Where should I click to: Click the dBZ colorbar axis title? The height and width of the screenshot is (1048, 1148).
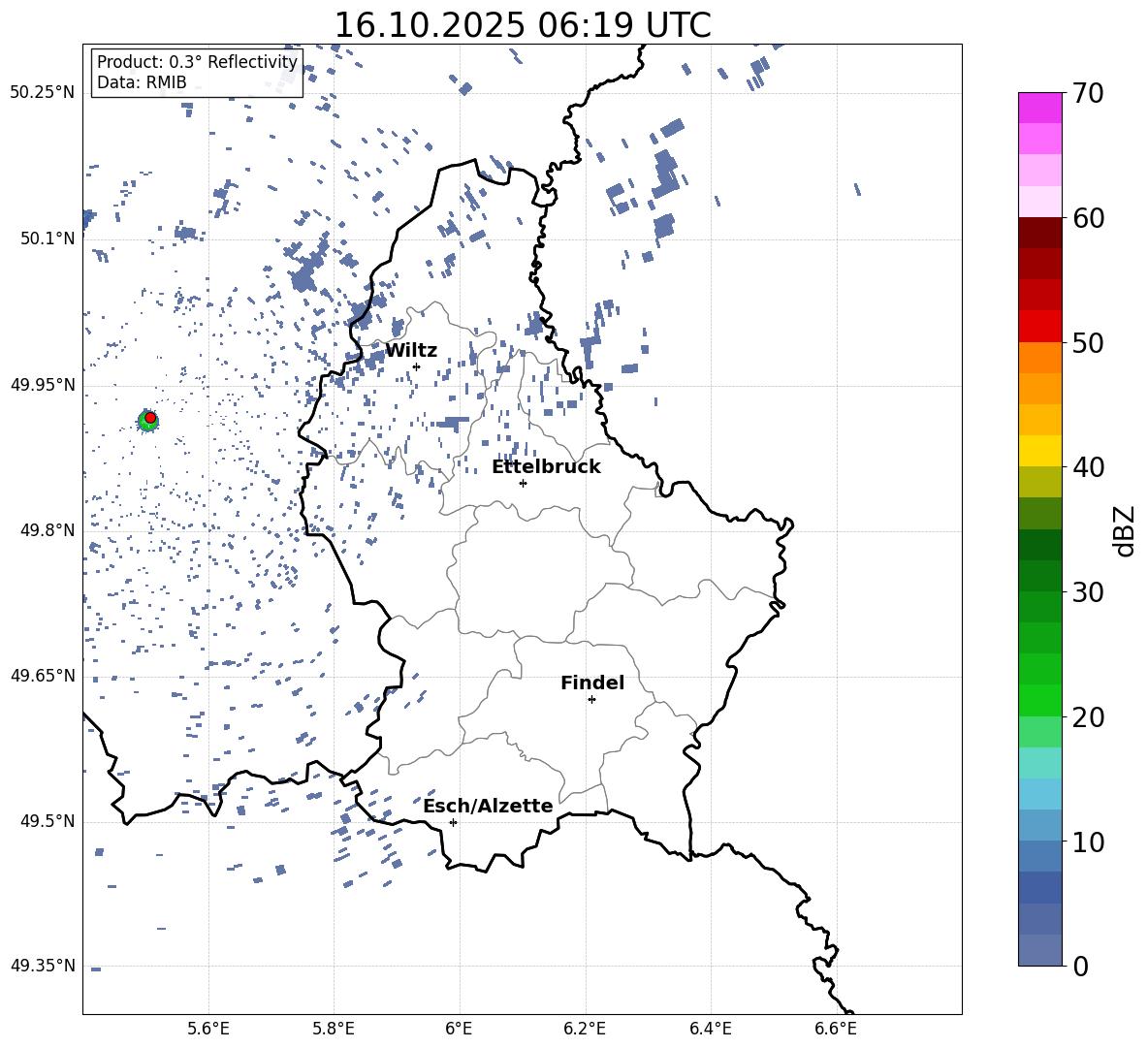click(x=1126, y=530)
